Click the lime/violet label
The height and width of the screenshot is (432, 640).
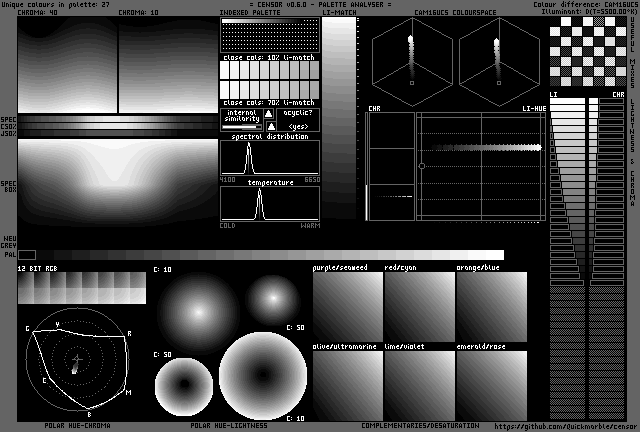(x=404, y=347)
